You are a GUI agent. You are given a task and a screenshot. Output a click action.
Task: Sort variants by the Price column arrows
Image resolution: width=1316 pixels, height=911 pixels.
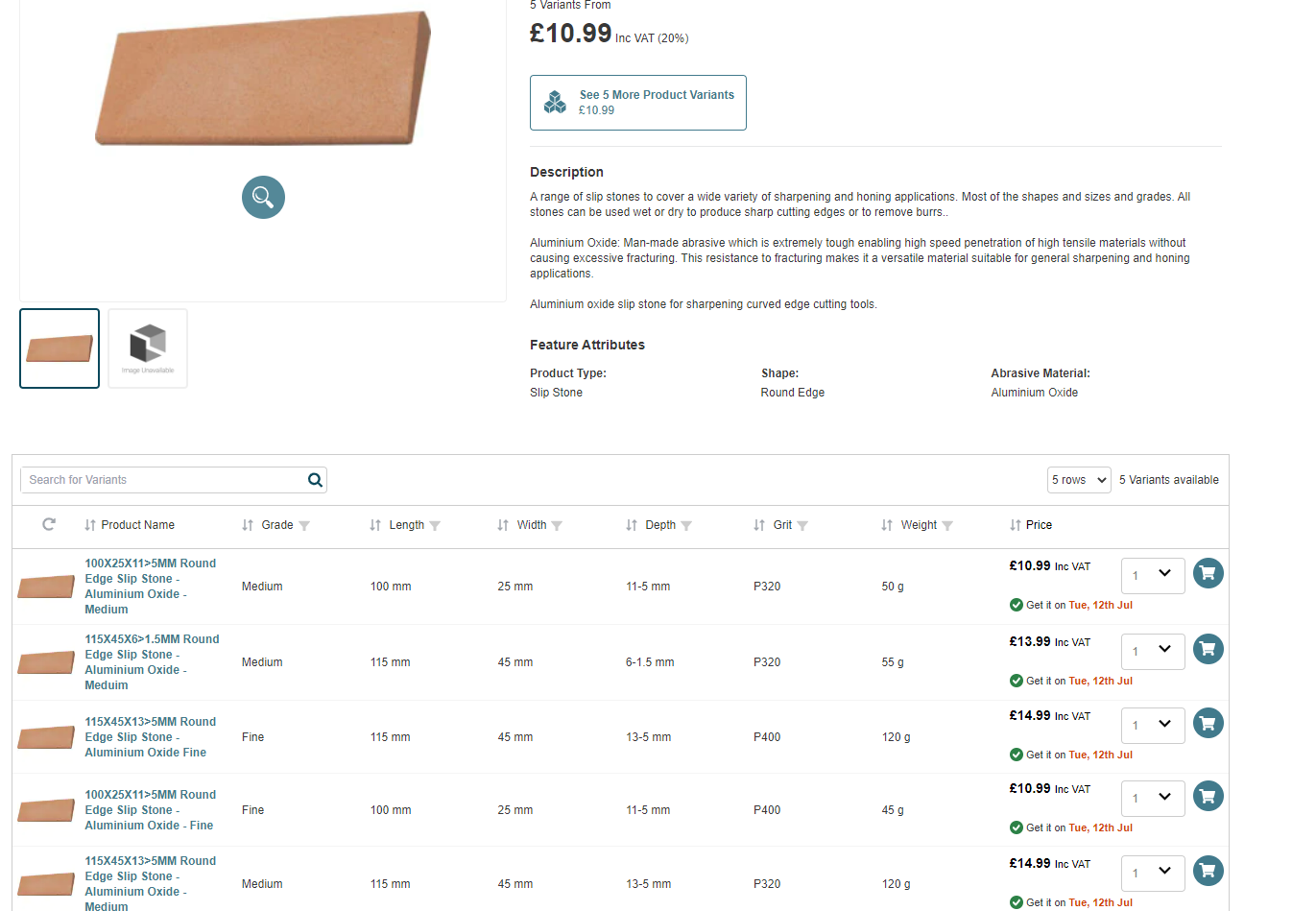[1015, 525]
